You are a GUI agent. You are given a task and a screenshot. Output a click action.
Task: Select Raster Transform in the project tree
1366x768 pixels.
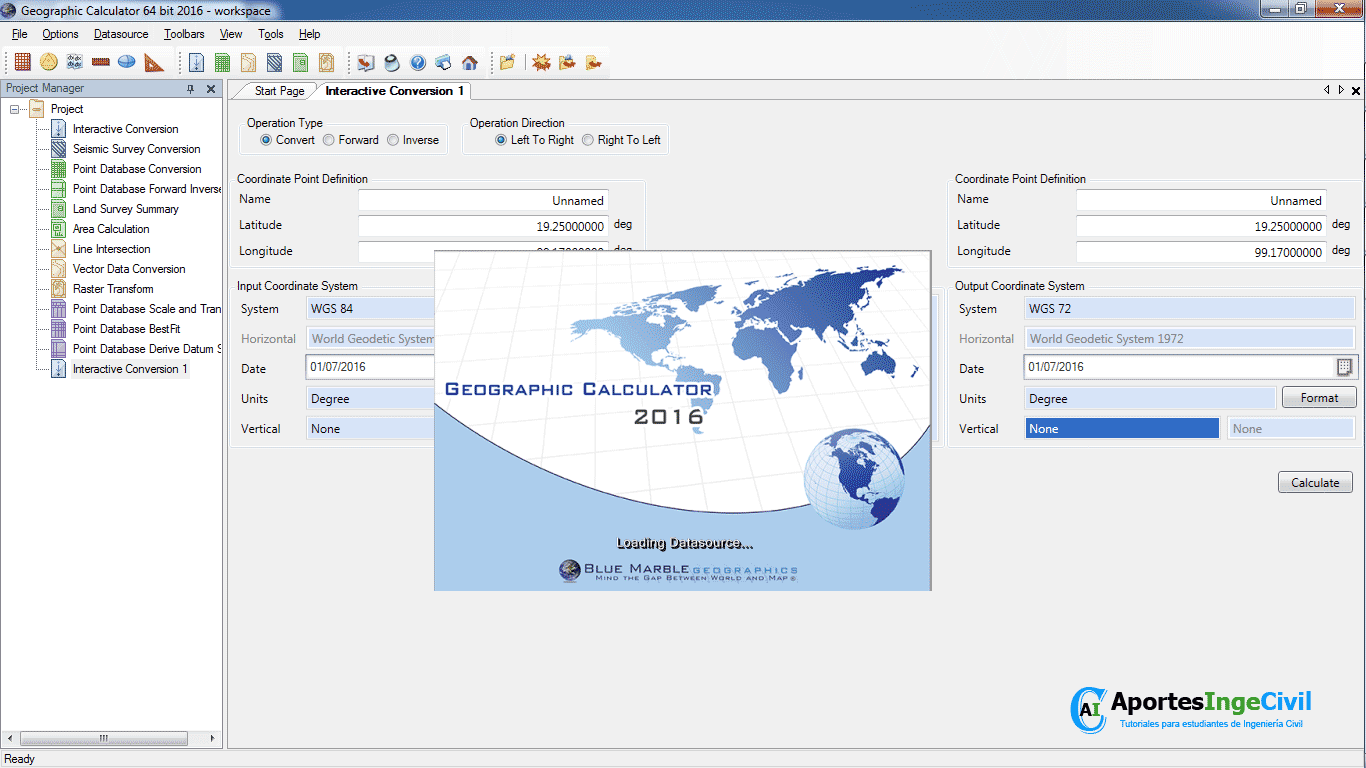(x=113, y=289)
